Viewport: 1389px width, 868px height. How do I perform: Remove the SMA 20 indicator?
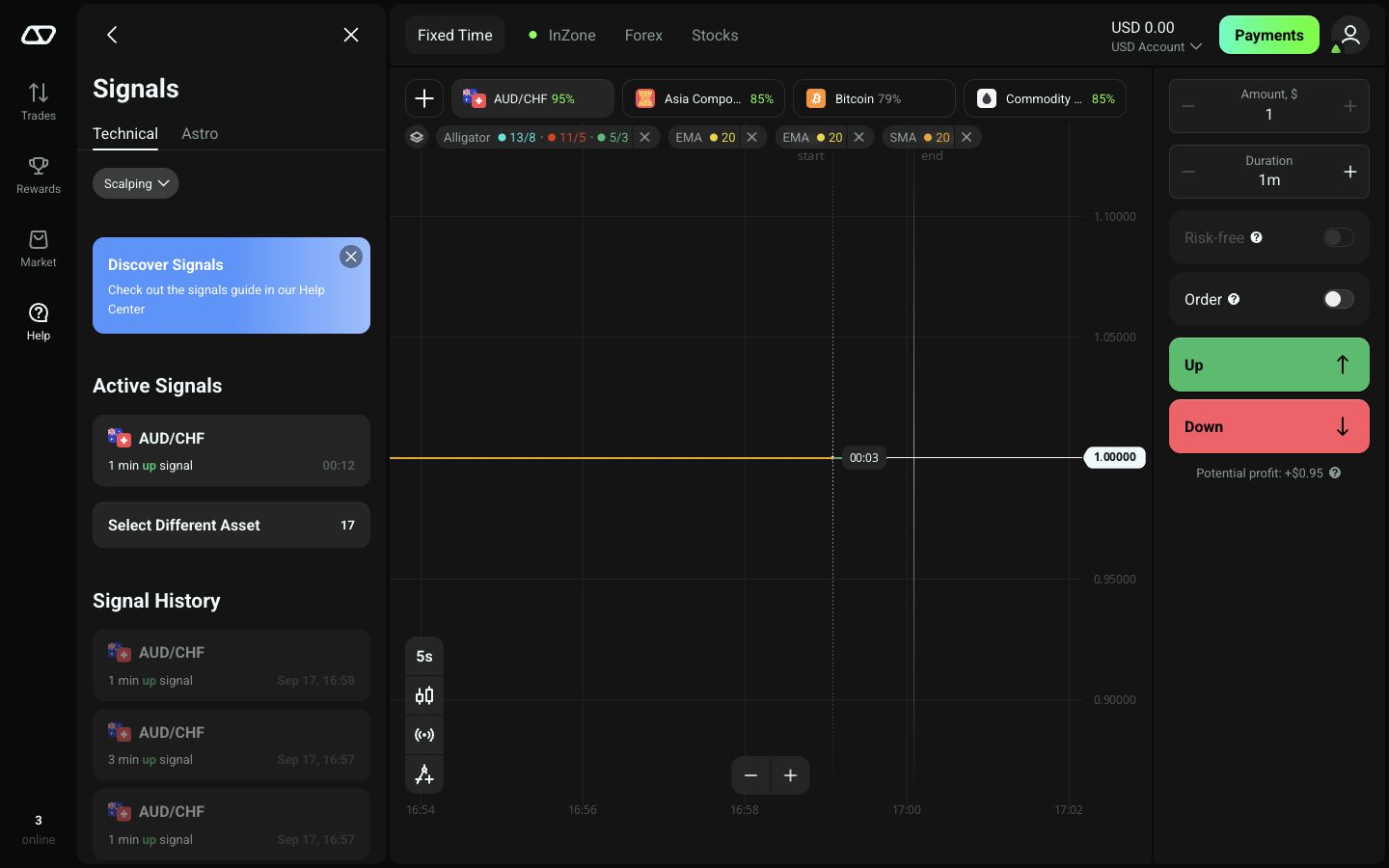[x=967, y=137]
